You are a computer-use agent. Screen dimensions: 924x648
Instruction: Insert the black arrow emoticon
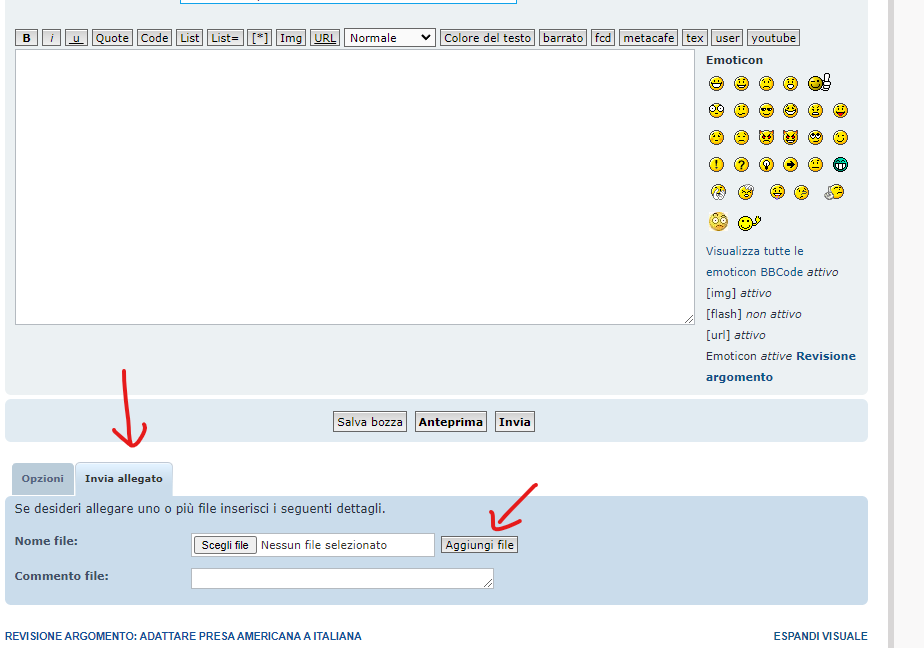[790, 165]
